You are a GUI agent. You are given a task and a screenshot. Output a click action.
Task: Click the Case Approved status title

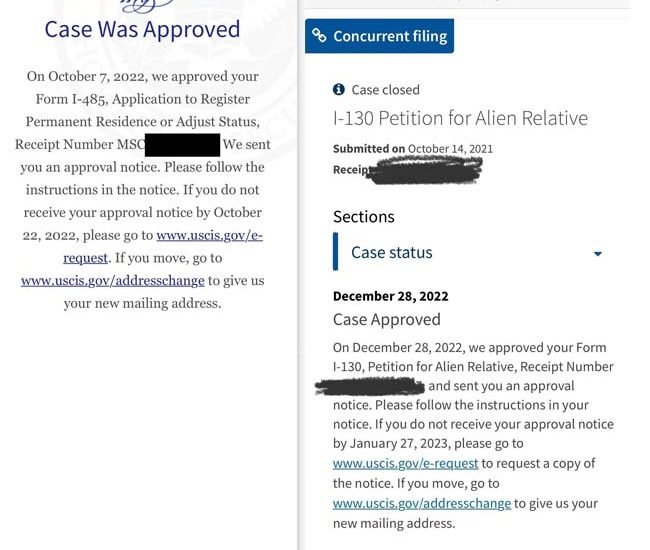point(386,320)
